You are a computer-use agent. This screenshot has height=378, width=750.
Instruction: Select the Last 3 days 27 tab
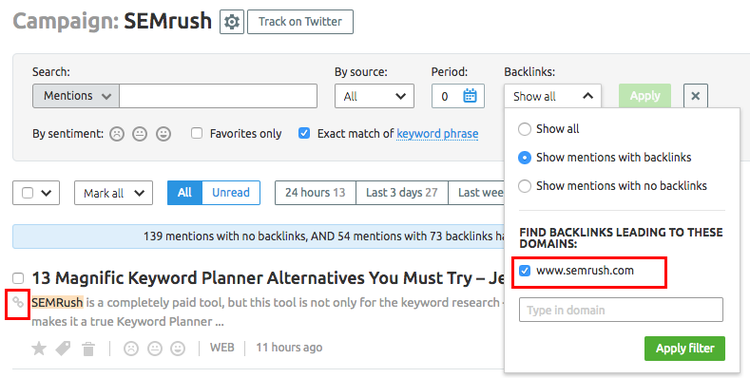pos(402,192)
